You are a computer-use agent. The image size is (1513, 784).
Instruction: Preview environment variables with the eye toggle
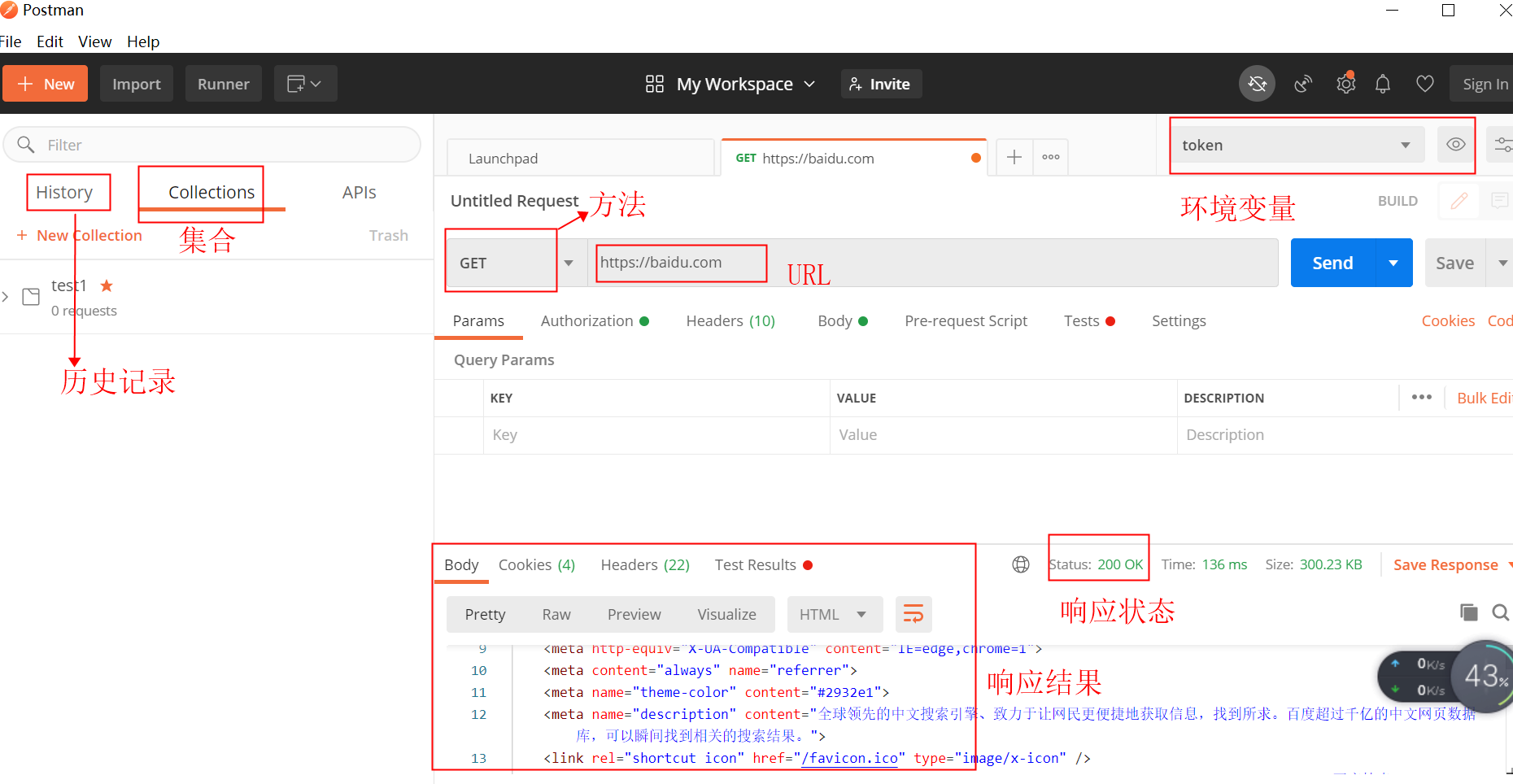tap(1455, 144)
